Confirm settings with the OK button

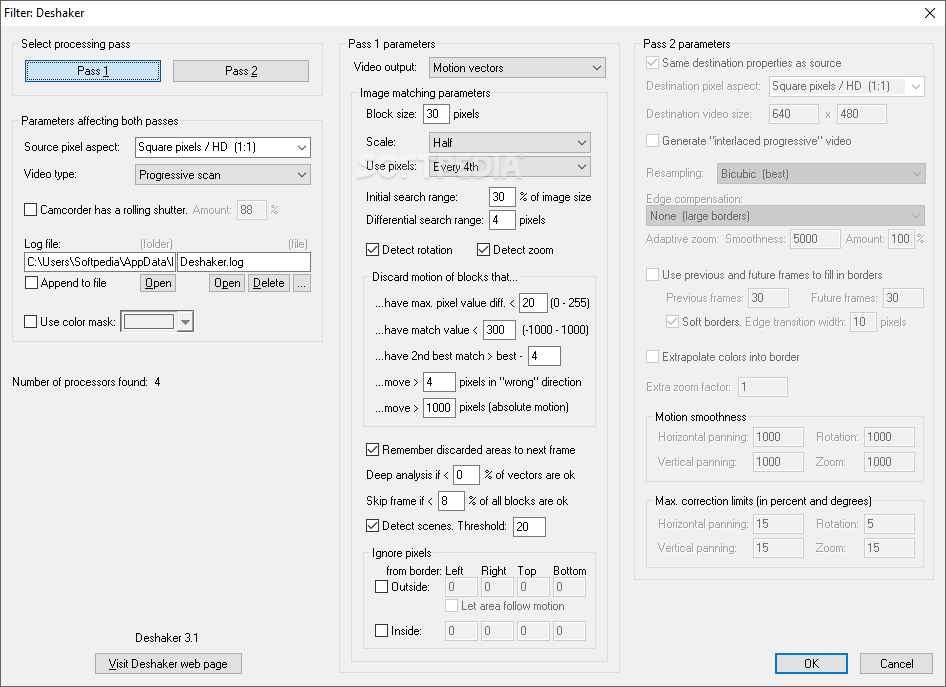click(811, 663)
